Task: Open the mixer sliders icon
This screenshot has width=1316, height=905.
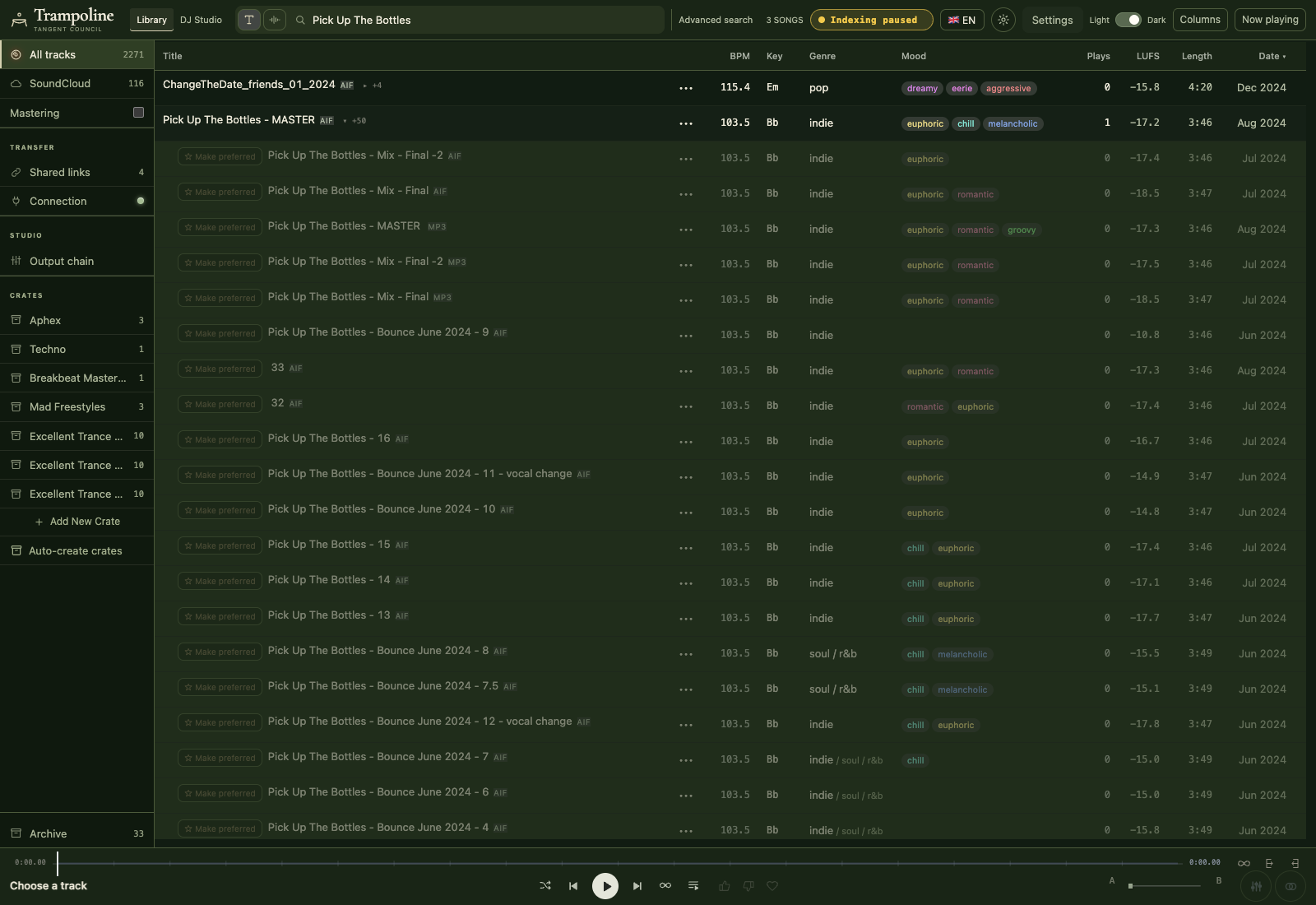Action: click(1257, 886)
